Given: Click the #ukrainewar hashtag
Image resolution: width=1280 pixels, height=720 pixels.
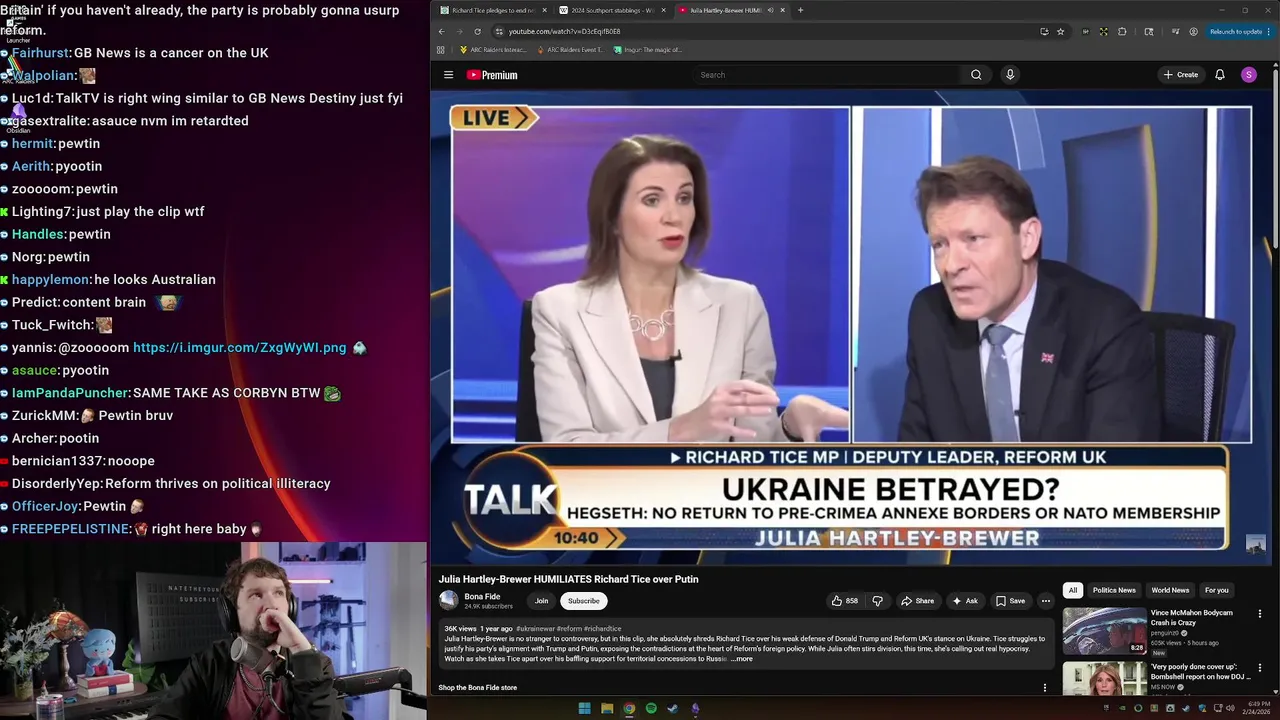Looking at the screenshot, I should (535, 629).
